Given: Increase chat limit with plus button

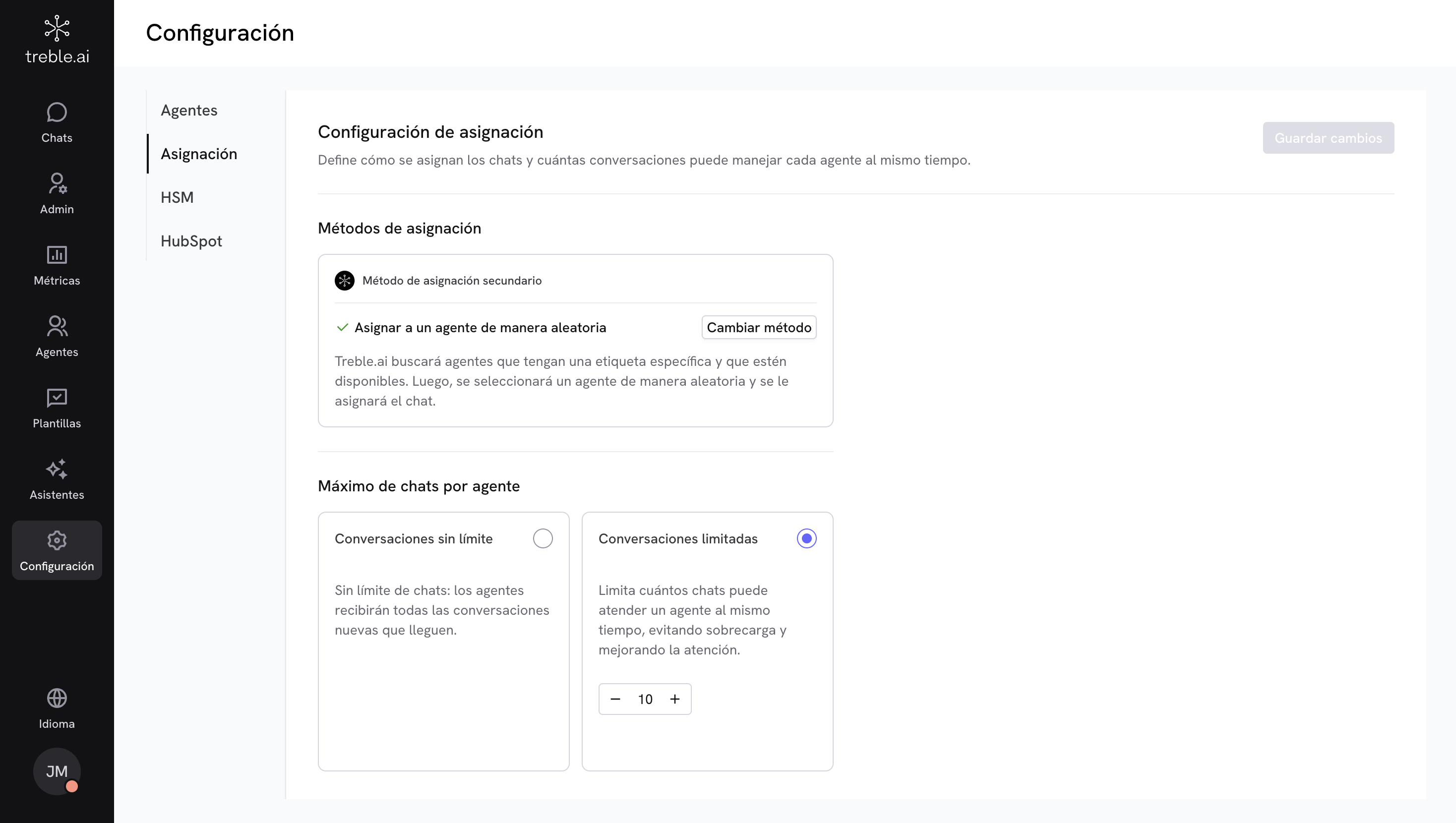Looking at the screenshot, I should click(x=675, y=699).
